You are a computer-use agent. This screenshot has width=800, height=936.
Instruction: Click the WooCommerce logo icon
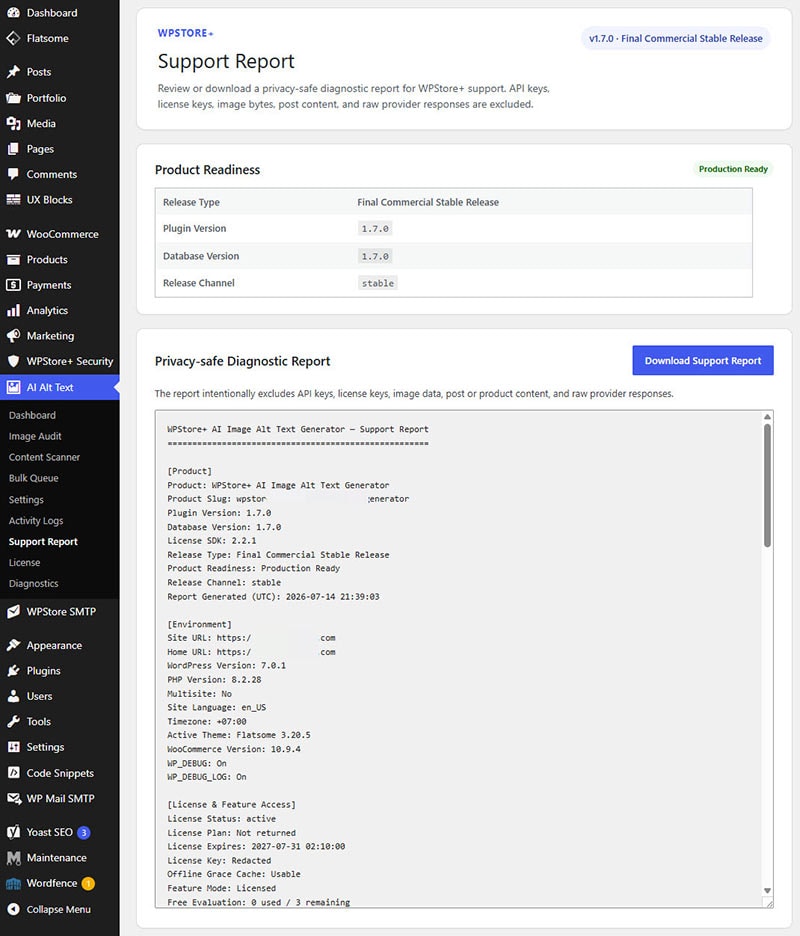point(13,234)
